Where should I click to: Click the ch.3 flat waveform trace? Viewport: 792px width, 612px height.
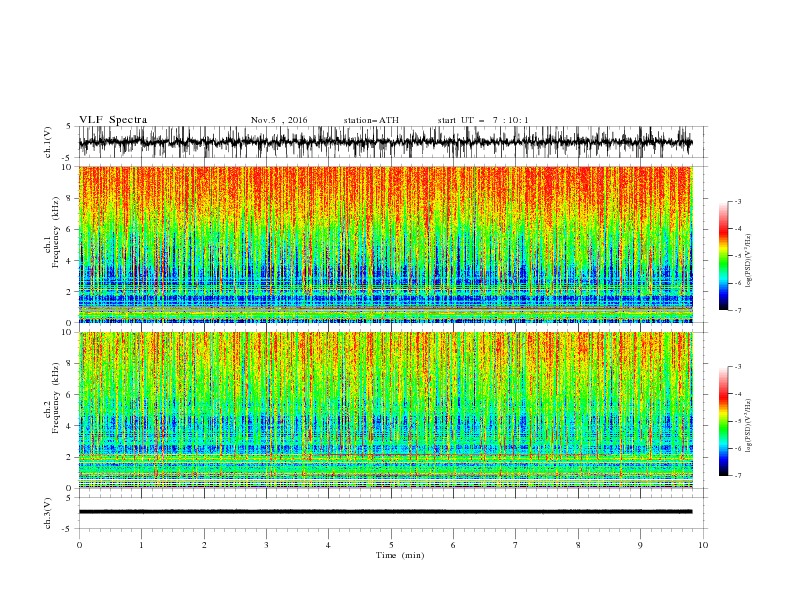pos(385,512)
